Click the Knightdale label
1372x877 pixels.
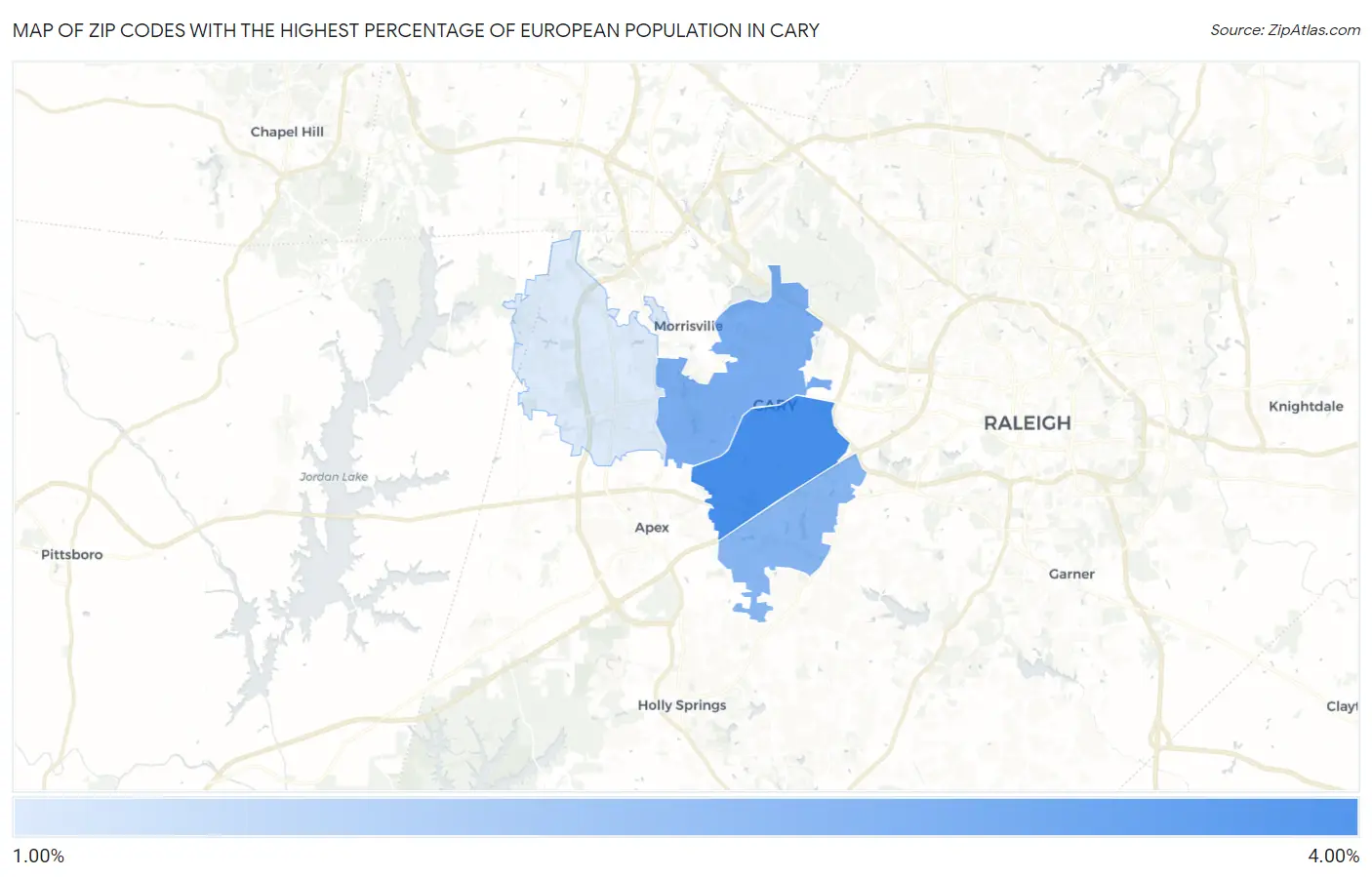tap(1306, 407)
